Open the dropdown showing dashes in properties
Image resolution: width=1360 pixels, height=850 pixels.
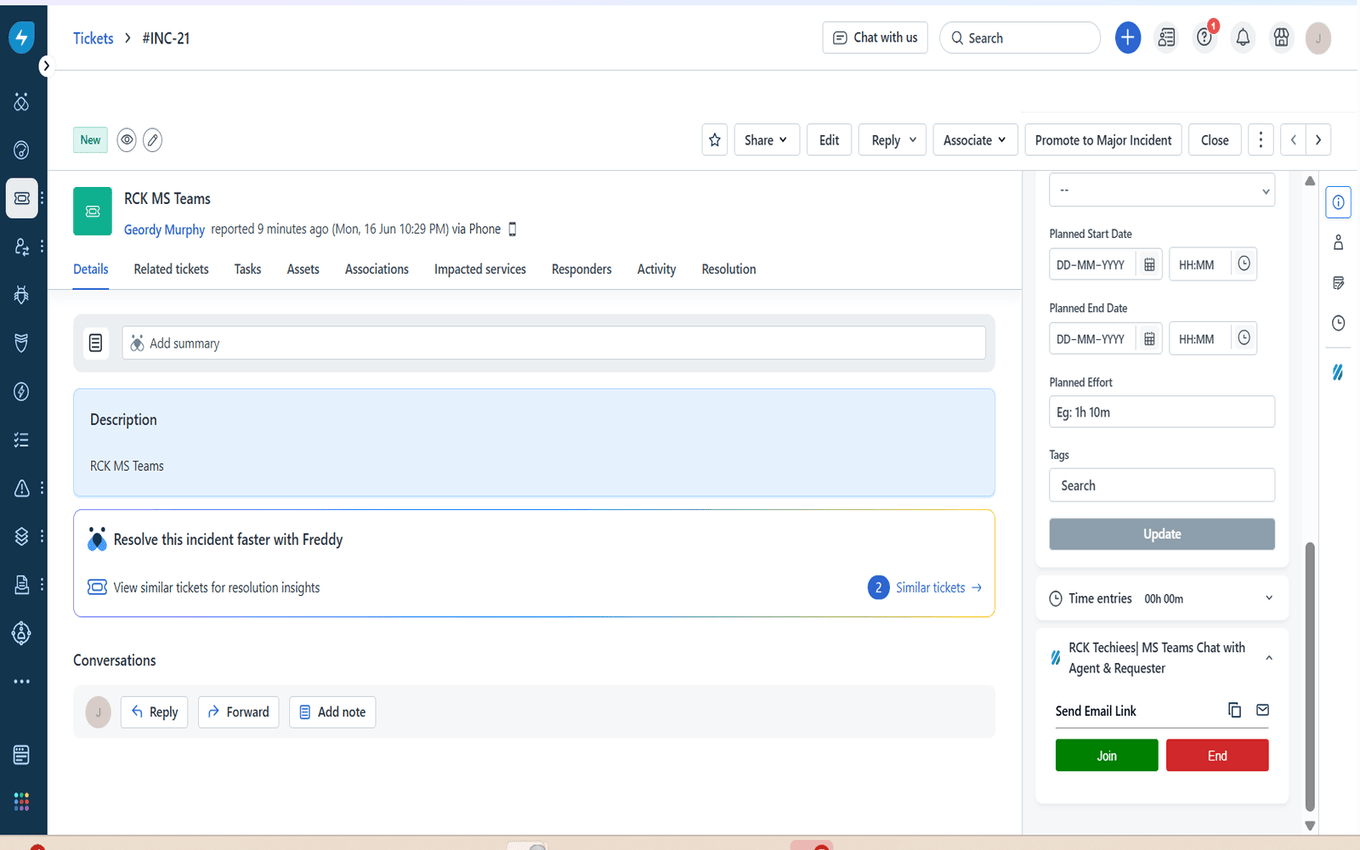tap(1162, 190)
